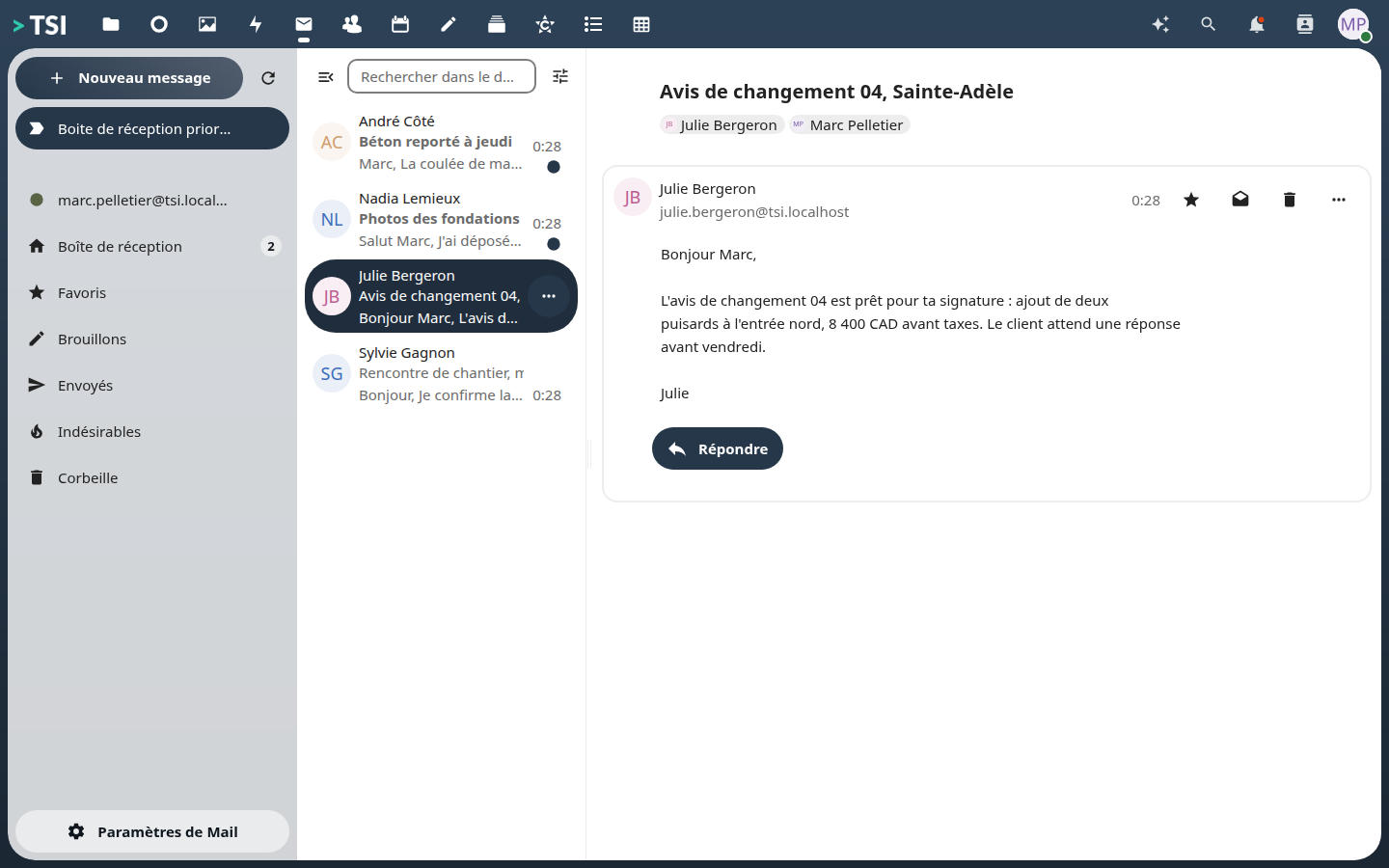The image size is (1389, 868).
Task: Open the Notes pencil icon
Action: [x=449, y=24]
